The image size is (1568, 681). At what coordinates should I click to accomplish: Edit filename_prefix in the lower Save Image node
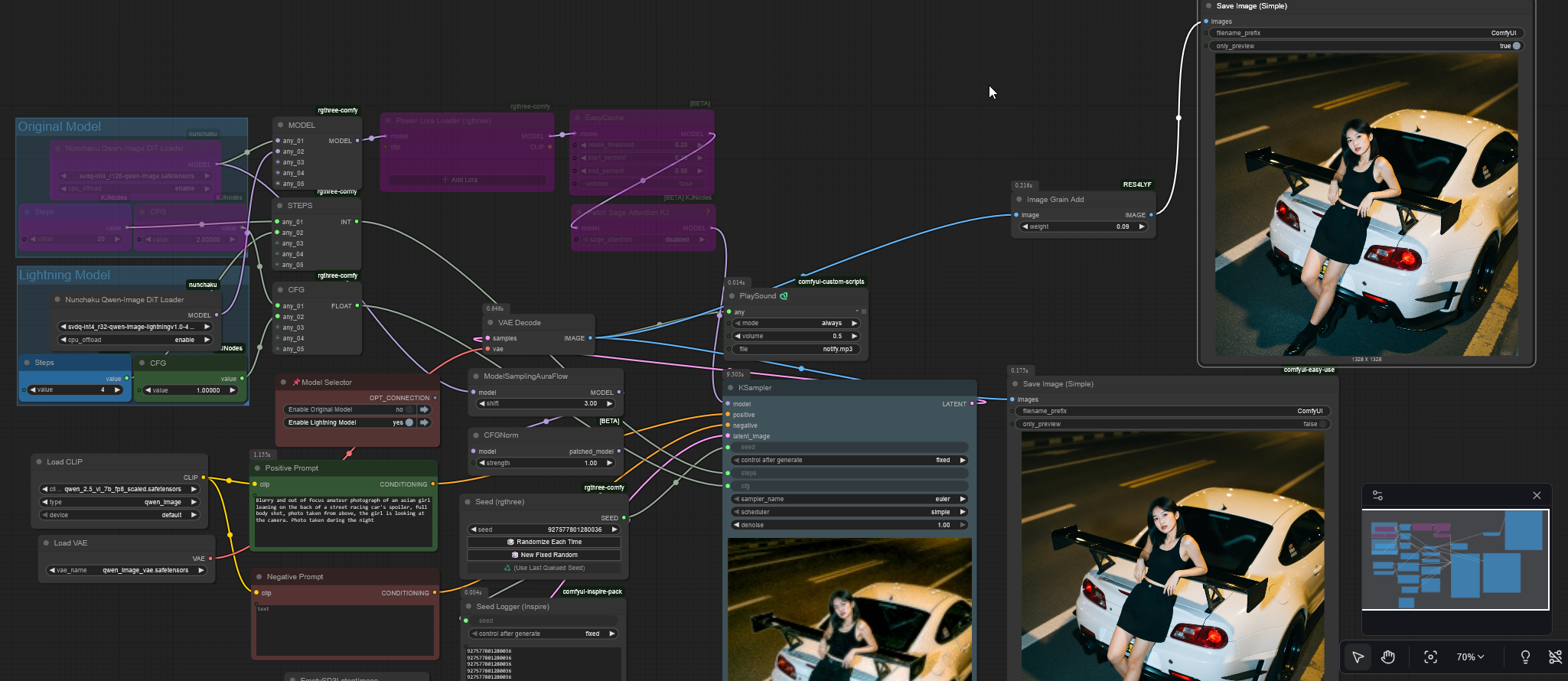point(1172,411)
